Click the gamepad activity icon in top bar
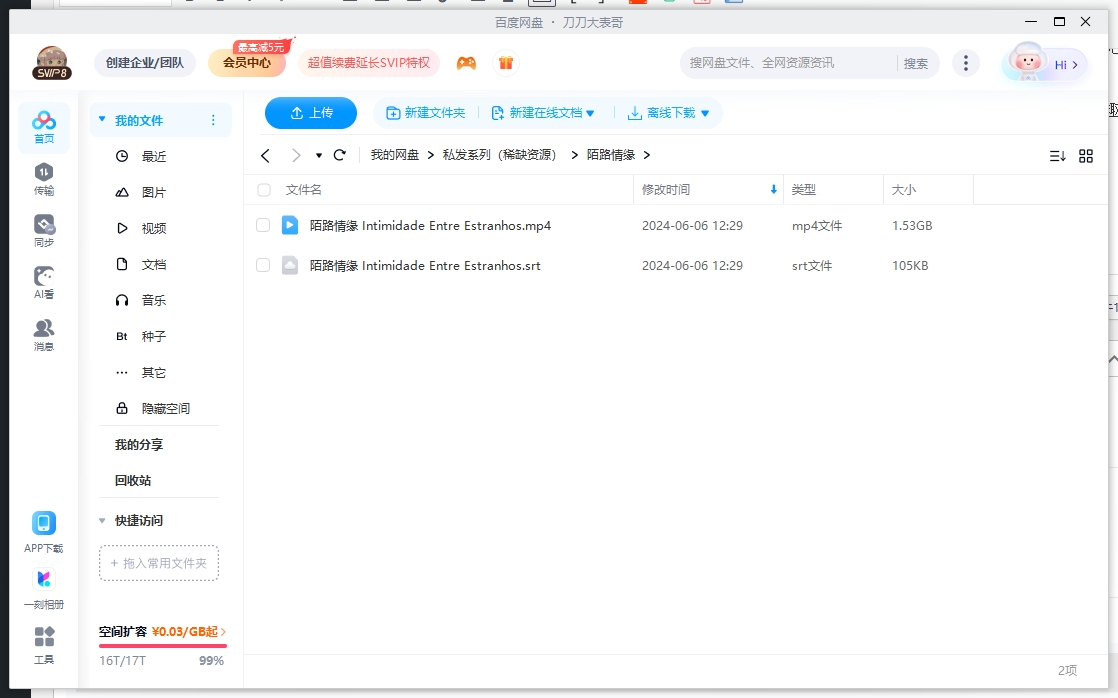 tap(466, 62)
